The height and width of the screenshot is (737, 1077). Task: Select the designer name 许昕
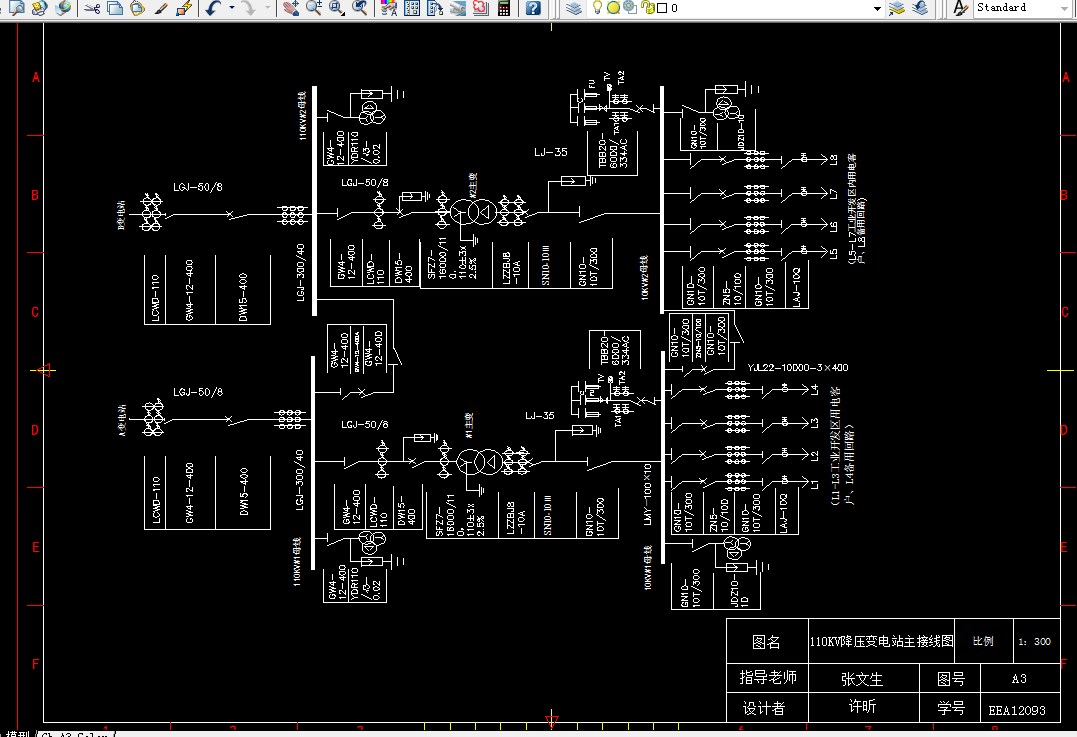pos(862,706)
